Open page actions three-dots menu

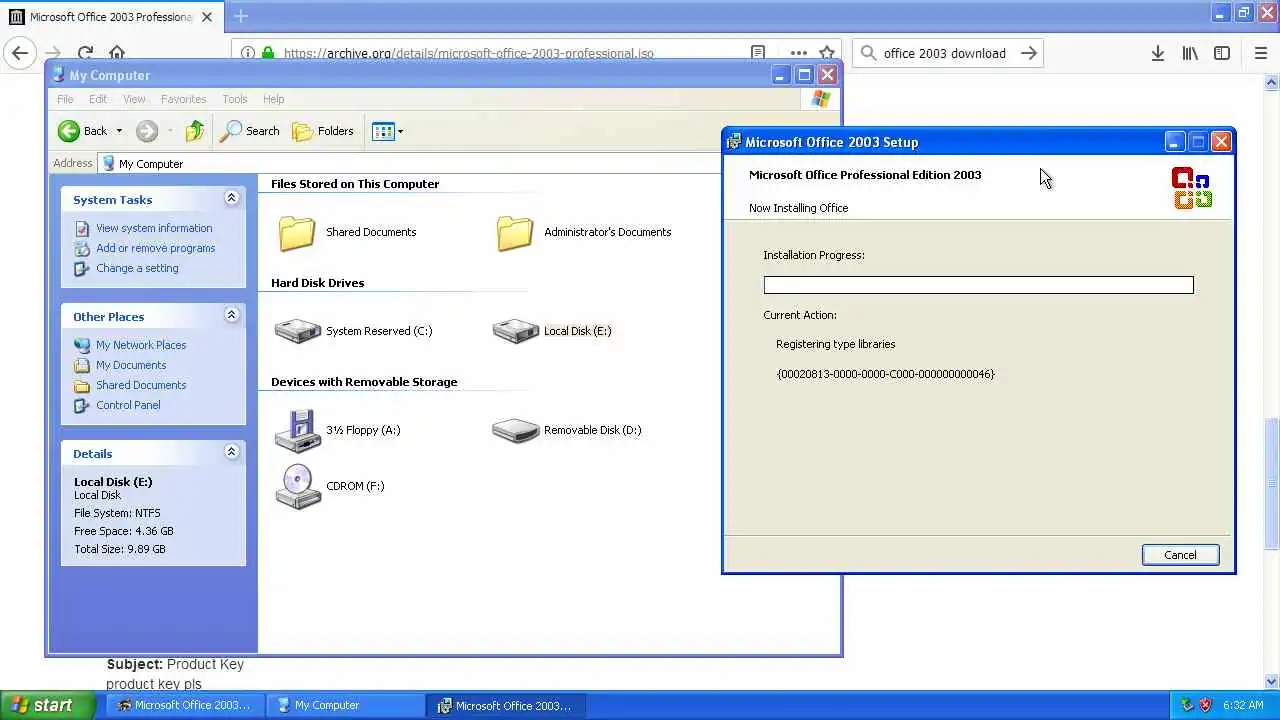point(798,53)
